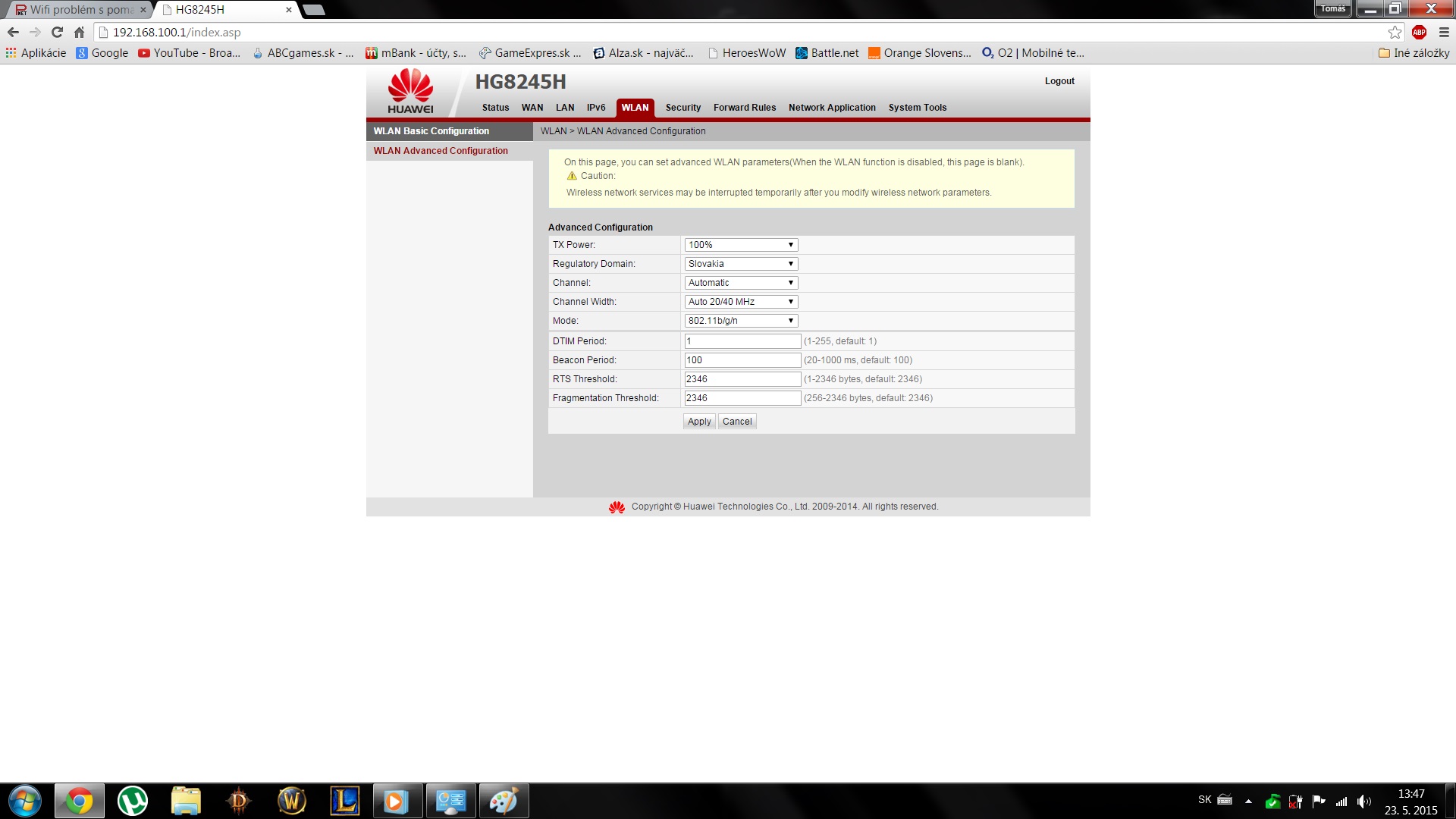Click the browser home icon
Viewport: 1456px width, 819px height.
pyautogui.click(x=79, y=33)
